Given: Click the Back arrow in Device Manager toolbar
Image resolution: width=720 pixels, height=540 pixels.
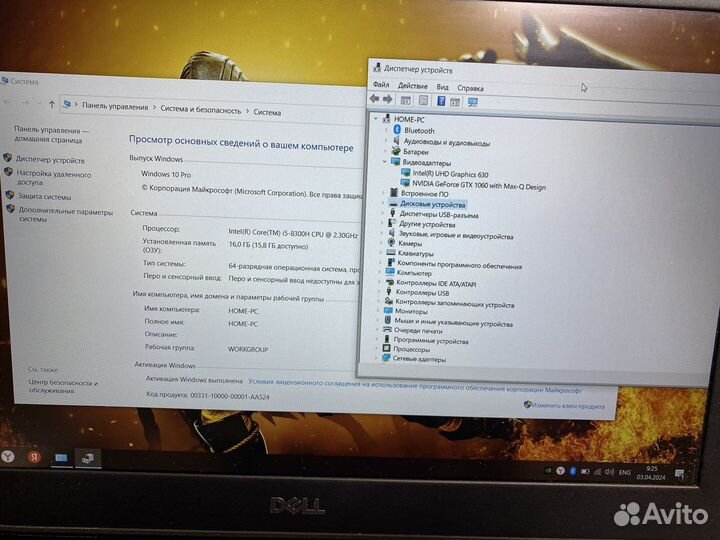Looking at the screenshot, I should coord(374,99).
